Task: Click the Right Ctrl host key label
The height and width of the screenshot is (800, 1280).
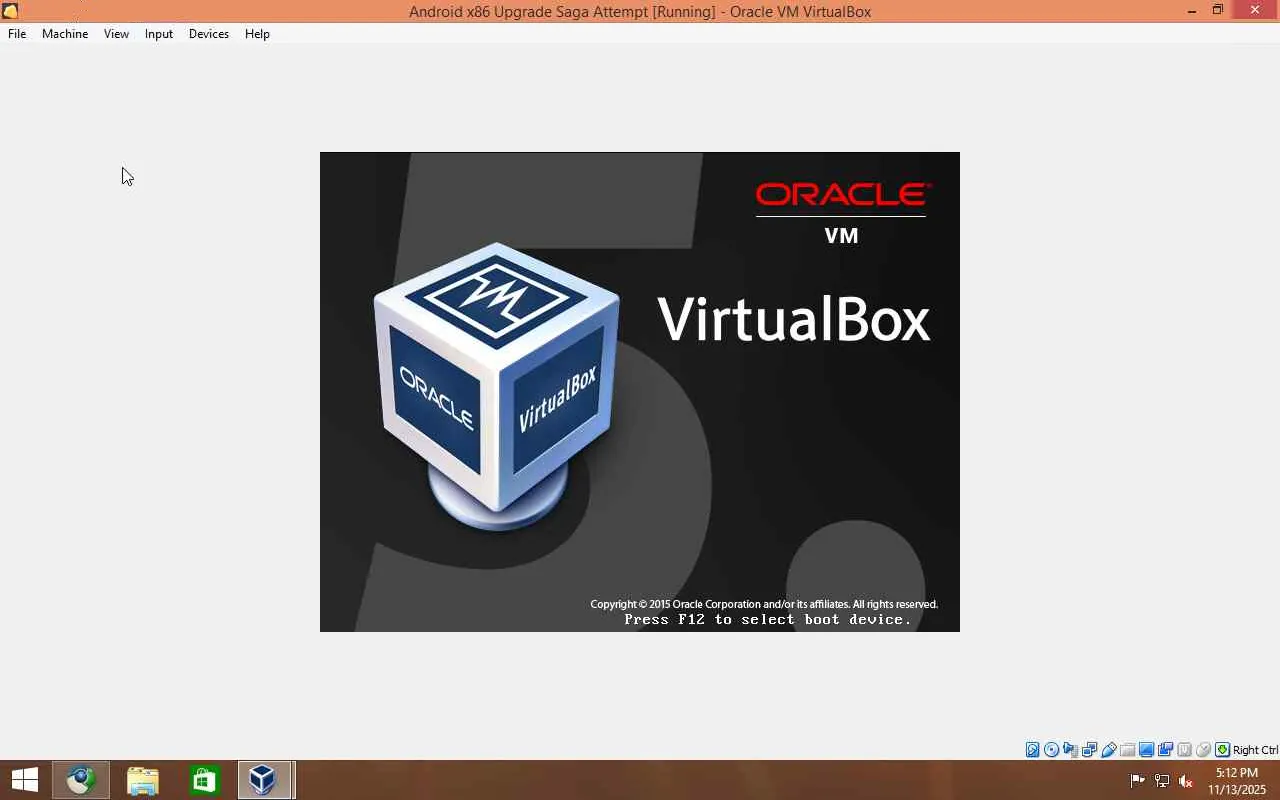Action: 1255,750
